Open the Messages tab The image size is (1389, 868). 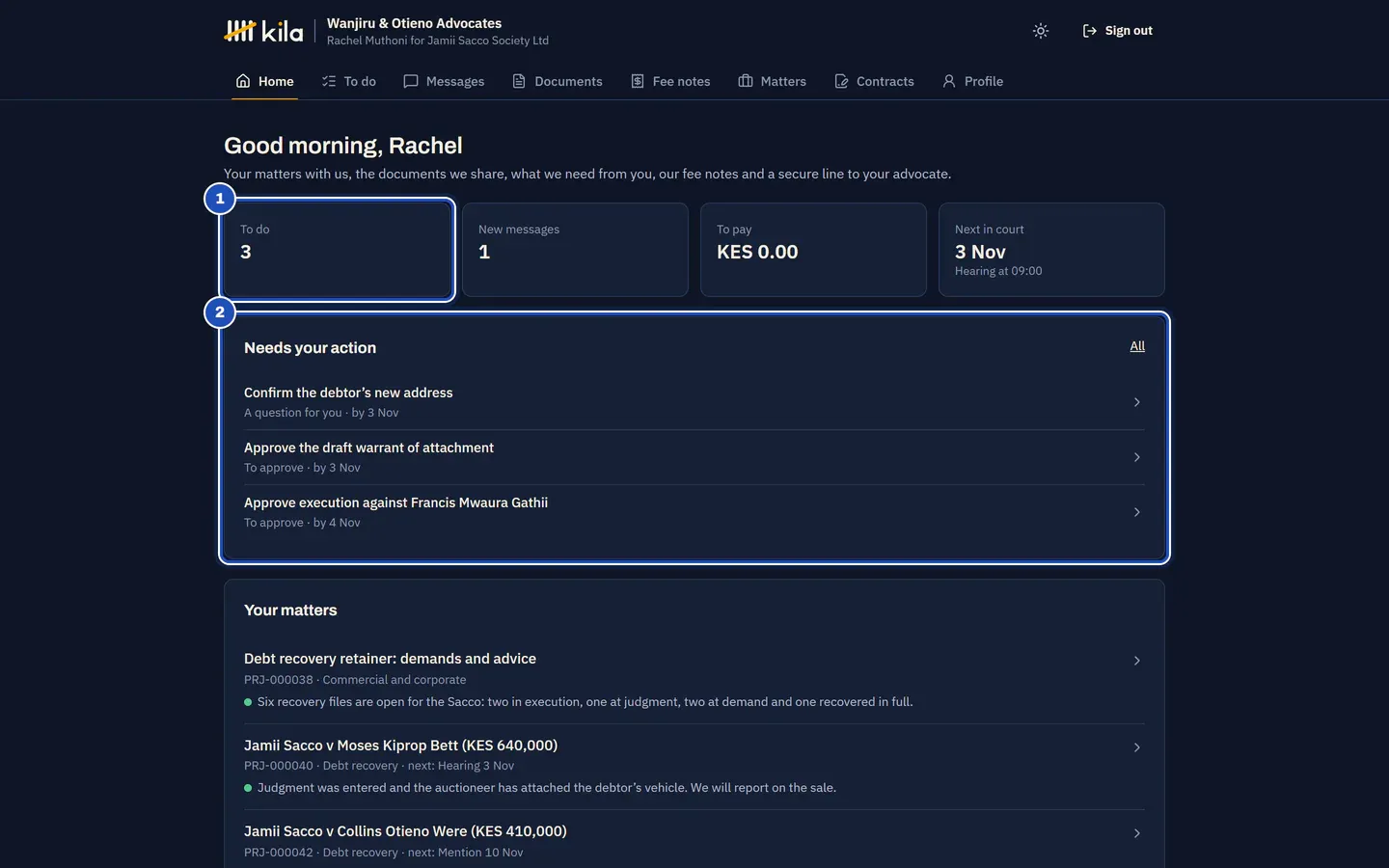click(444, 81)
